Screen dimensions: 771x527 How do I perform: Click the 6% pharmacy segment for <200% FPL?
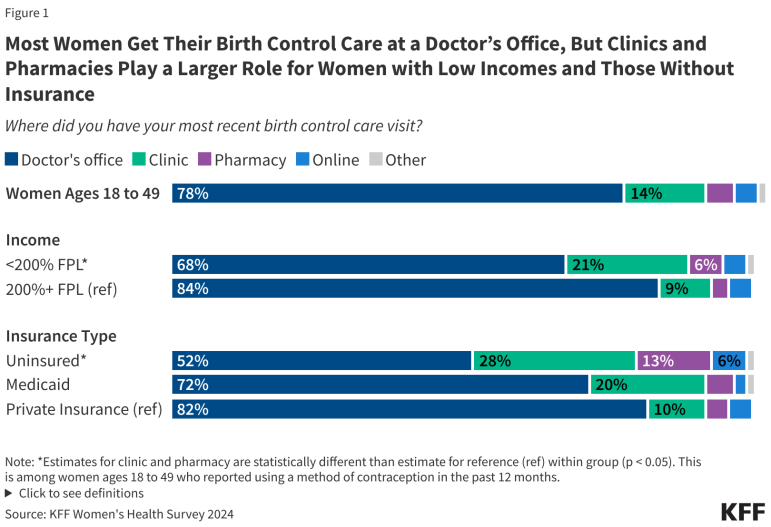pos(705,264)
